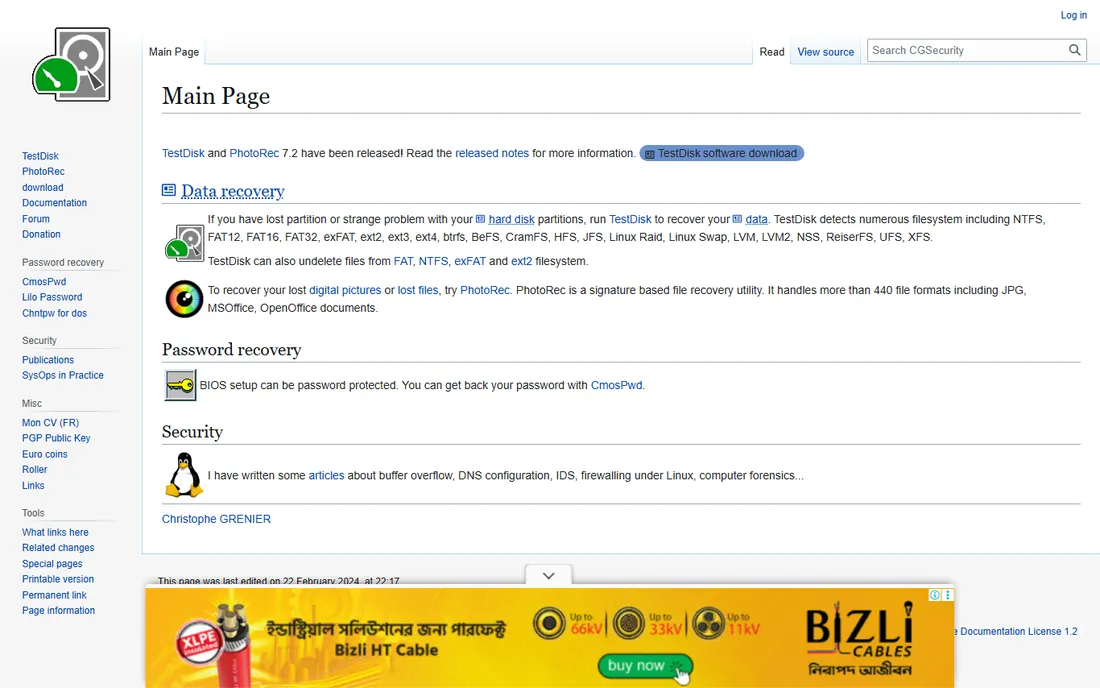
Task: Open the exFAT filesystem link
Action: pos(470,261)
